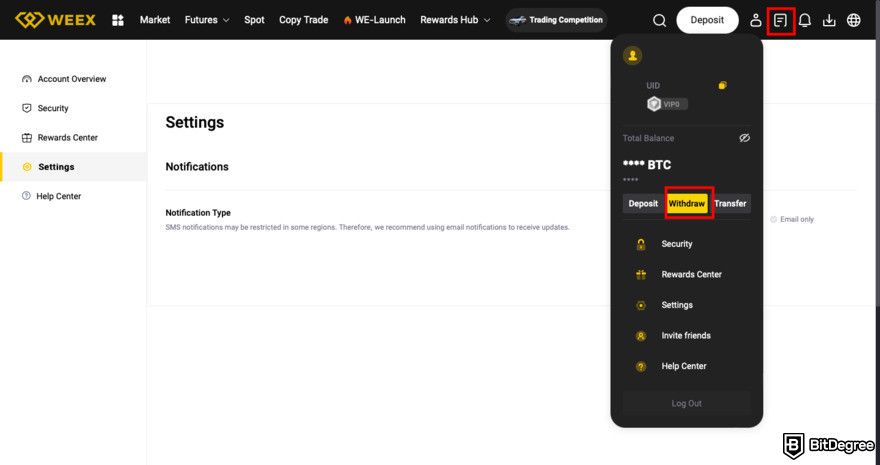Screen dimensions: 880x465
Task: Click the Help Center question icon in panel
Action: click(x=641, y=366)
